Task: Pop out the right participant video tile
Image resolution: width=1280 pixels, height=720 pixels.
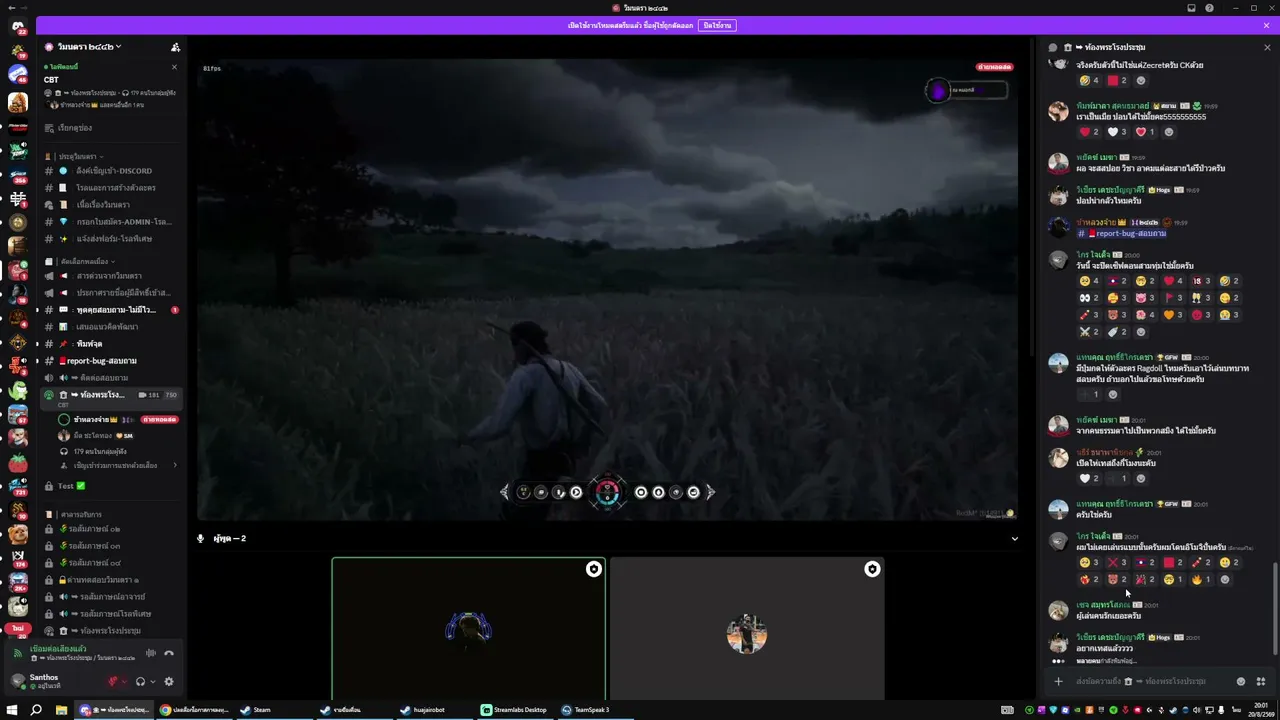Action: 872,569
